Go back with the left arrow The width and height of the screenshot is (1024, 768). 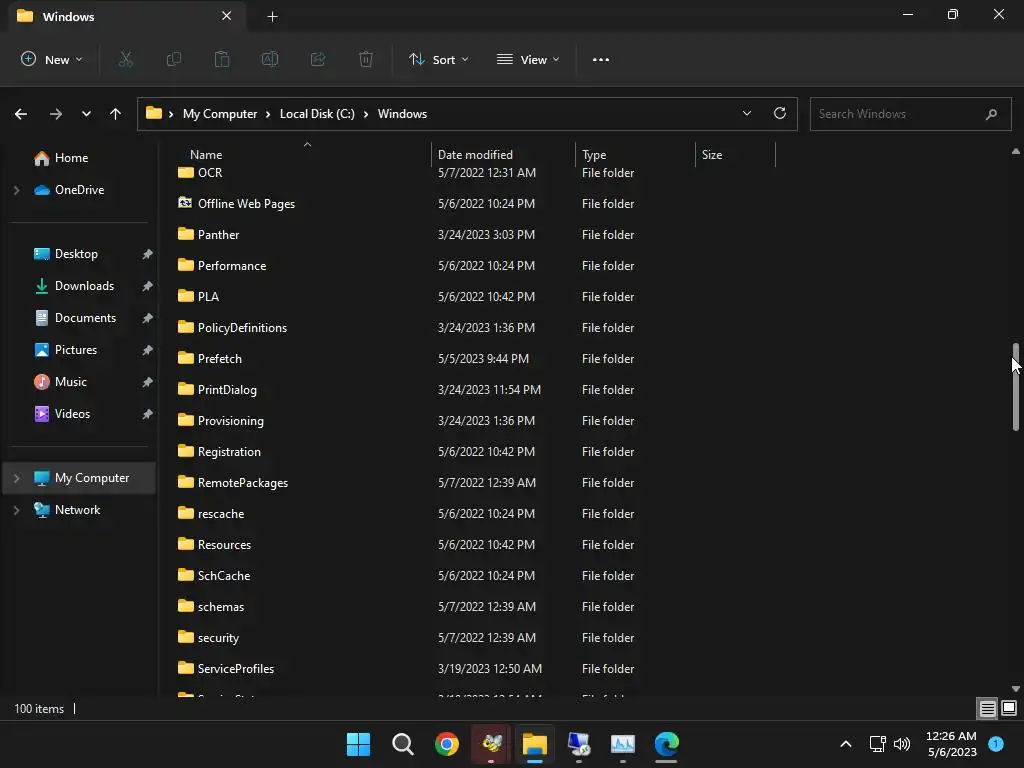click(21, 114)
